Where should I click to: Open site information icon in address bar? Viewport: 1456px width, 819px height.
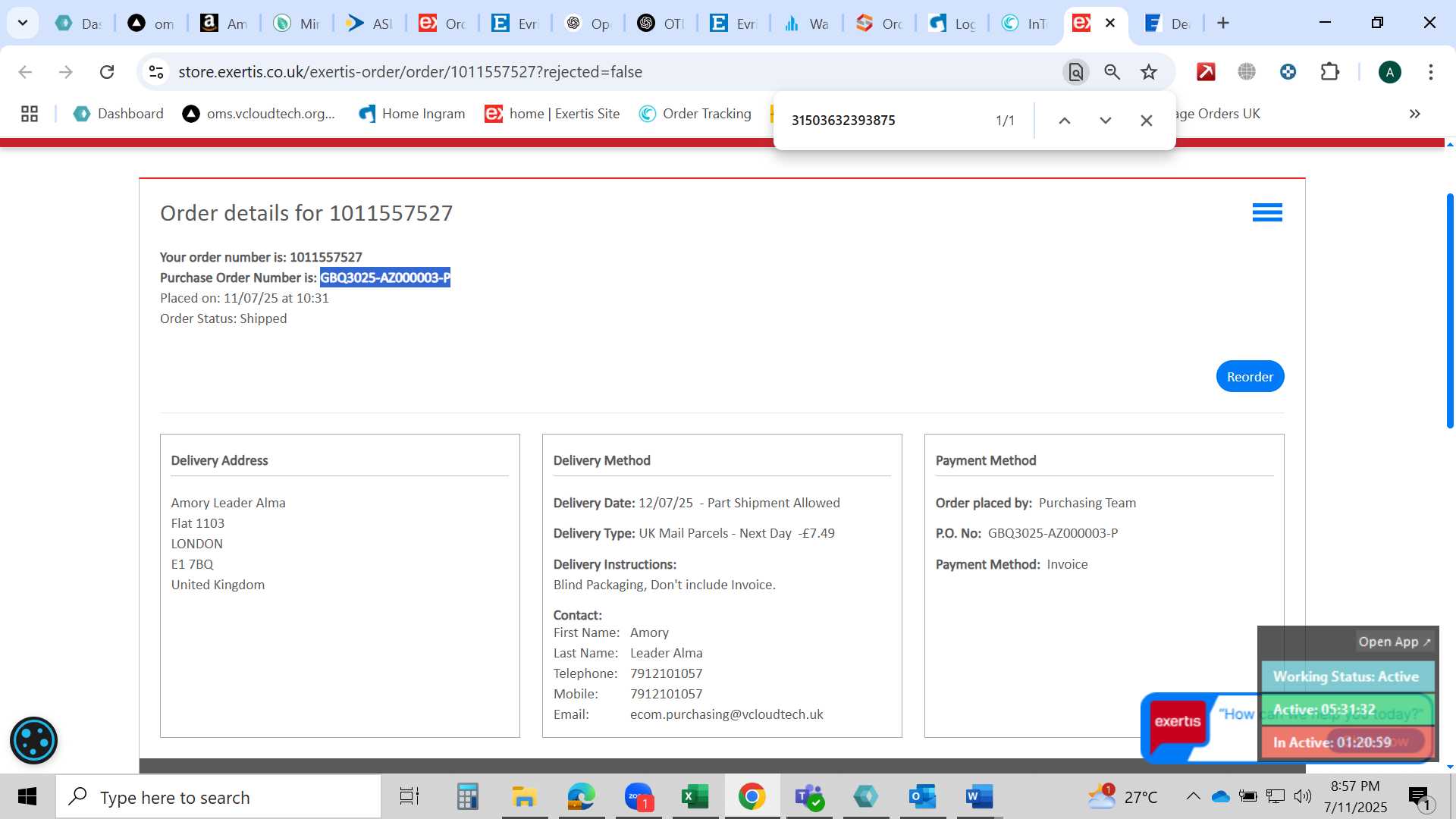[x=156, y=72]
